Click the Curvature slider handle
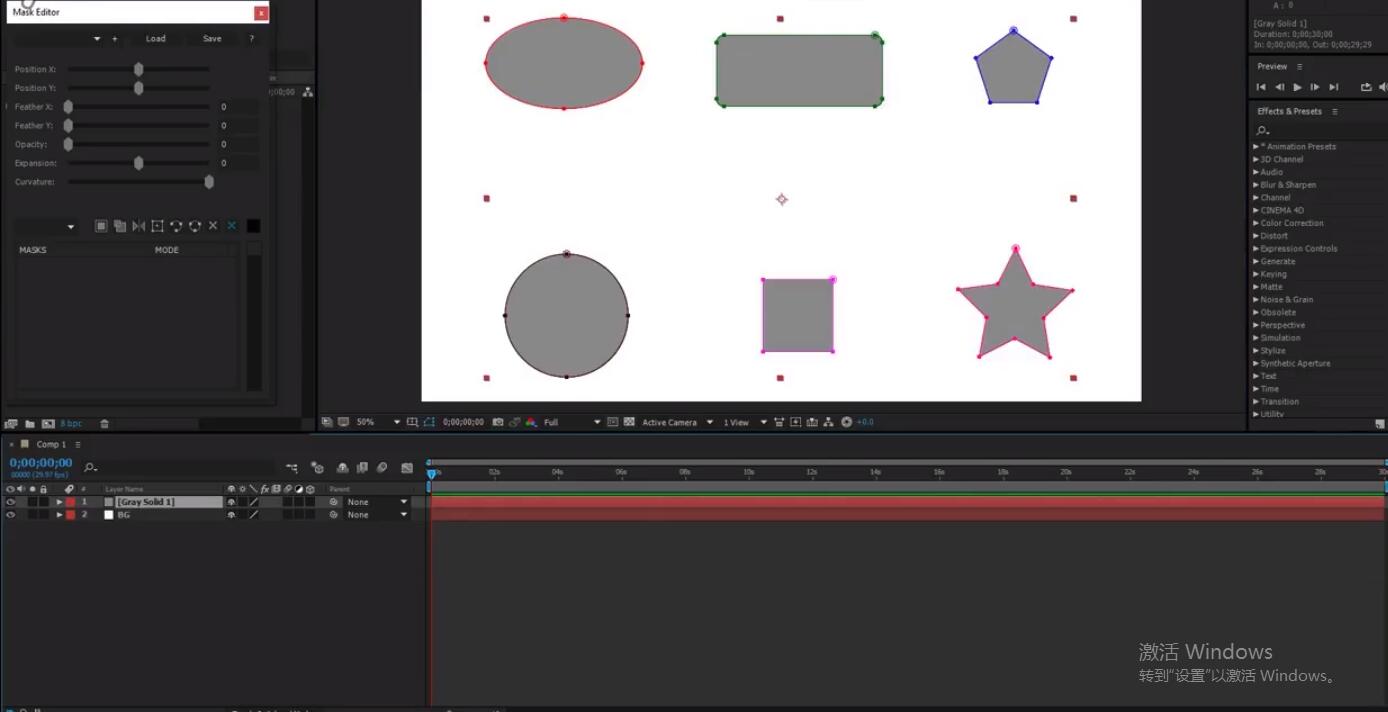This screenshot has height=712, width=1388. pyautogui.click(x=209, y=182)
